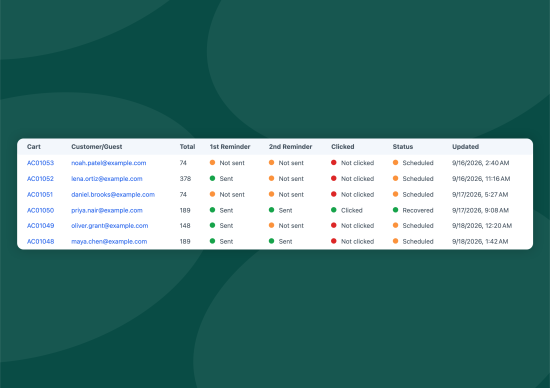Click noah.patel@example.com email link
The width and height of the screenshot is (550, 388).
109,163
